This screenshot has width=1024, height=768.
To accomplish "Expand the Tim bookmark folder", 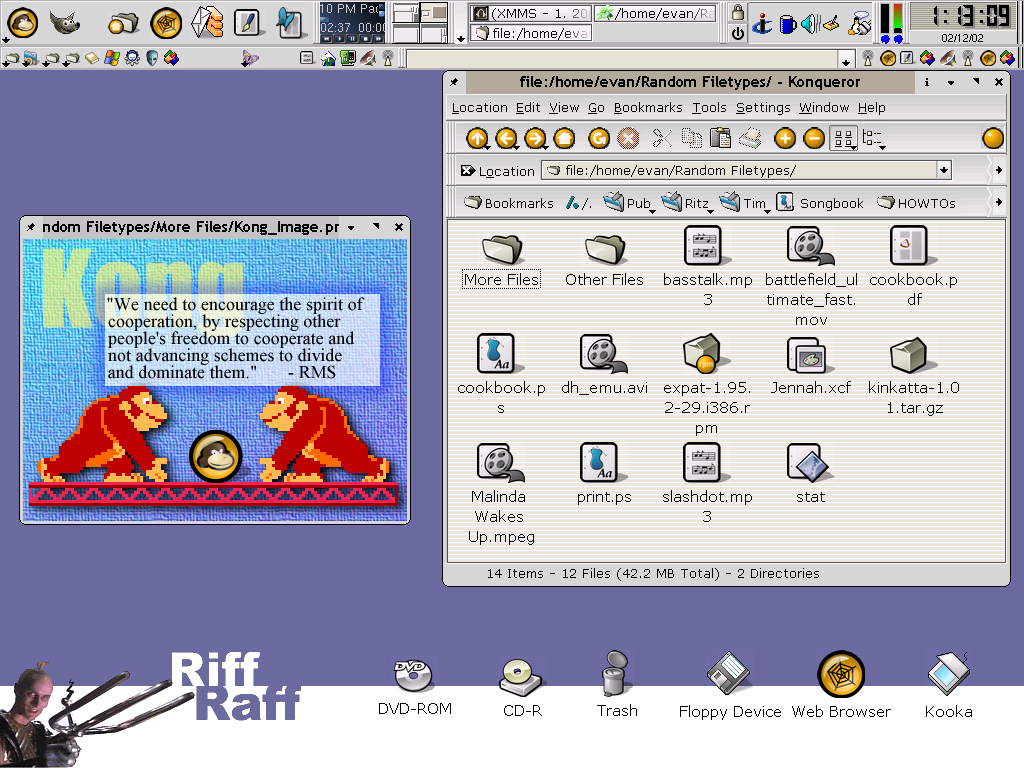I will point(744,203).
